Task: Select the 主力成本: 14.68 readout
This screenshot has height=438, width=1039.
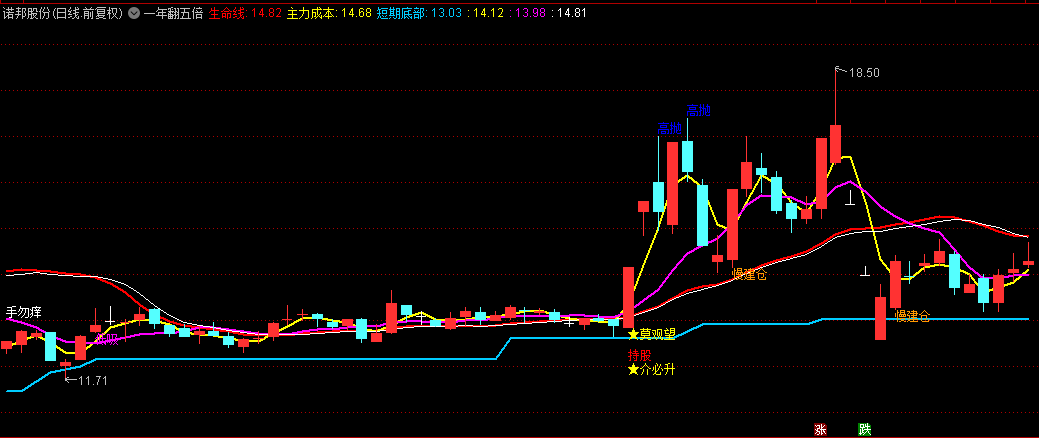Action: (329, 13)
